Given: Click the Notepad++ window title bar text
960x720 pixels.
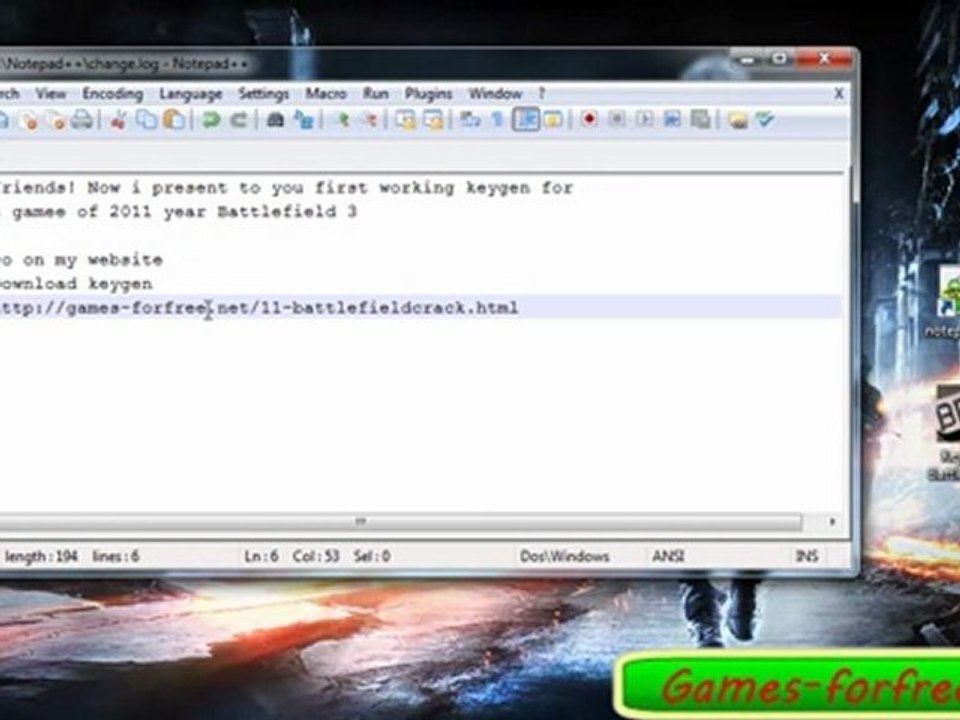Looking at the screenshot, I should tap(124, 64).
